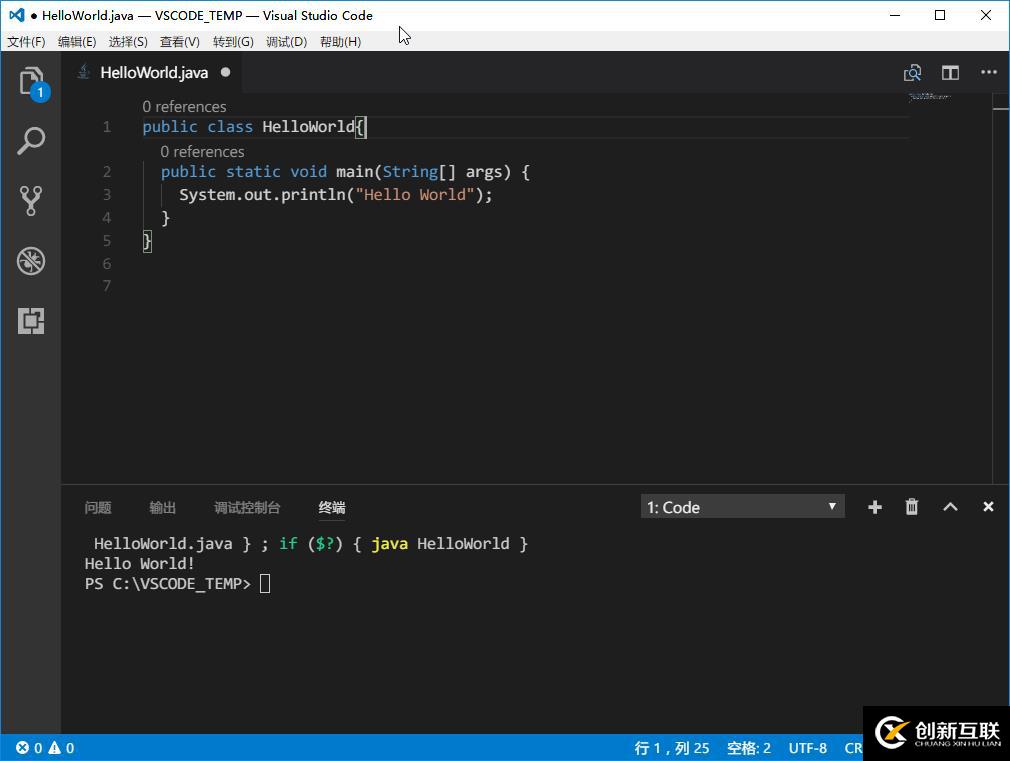1010x761 pixels.
Task: Switch to the 终端 panel tab
Action: (x=332, y=508)
